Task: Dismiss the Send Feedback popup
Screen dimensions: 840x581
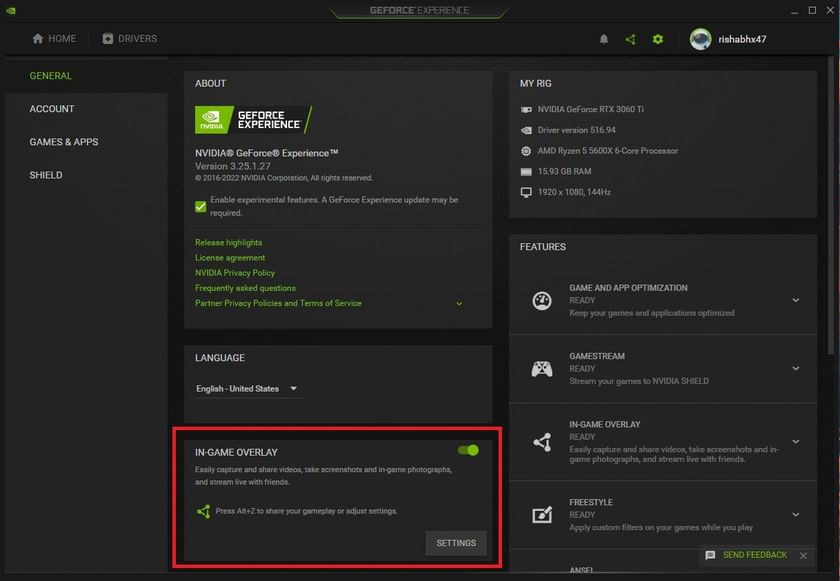Action: 803,555
